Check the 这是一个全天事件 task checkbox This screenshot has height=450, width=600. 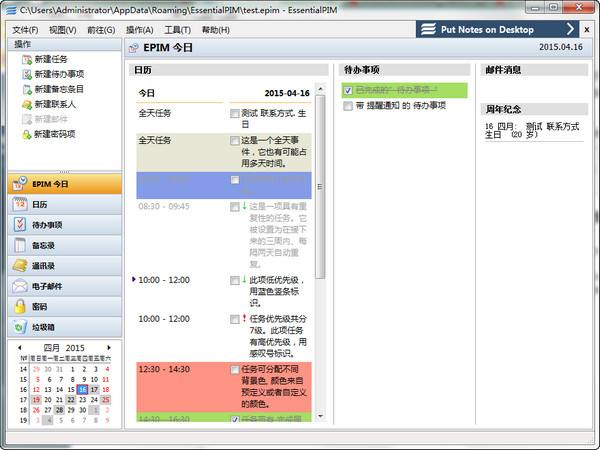pyautogui.click(x=235, y=140)
